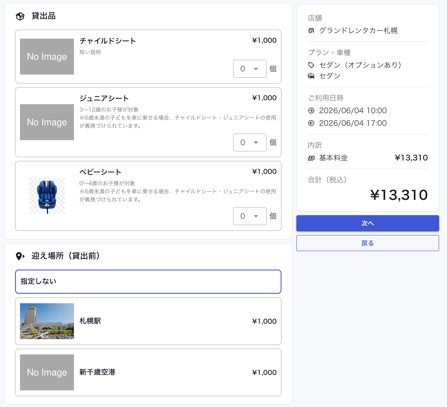Click the ¥1,000 fee for 新千歳空港
Image resolution: width=447 pixels, height=407 pixels.
(x=264, y=372)
